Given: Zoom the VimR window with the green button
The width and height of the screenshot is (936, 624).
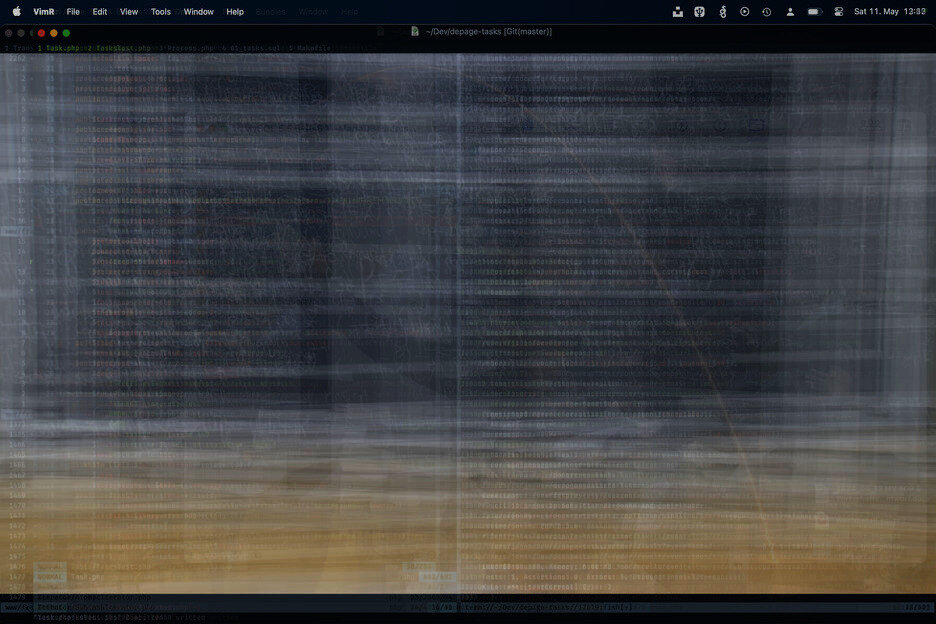Looking at the screenshot, I should tap(66, 33).
